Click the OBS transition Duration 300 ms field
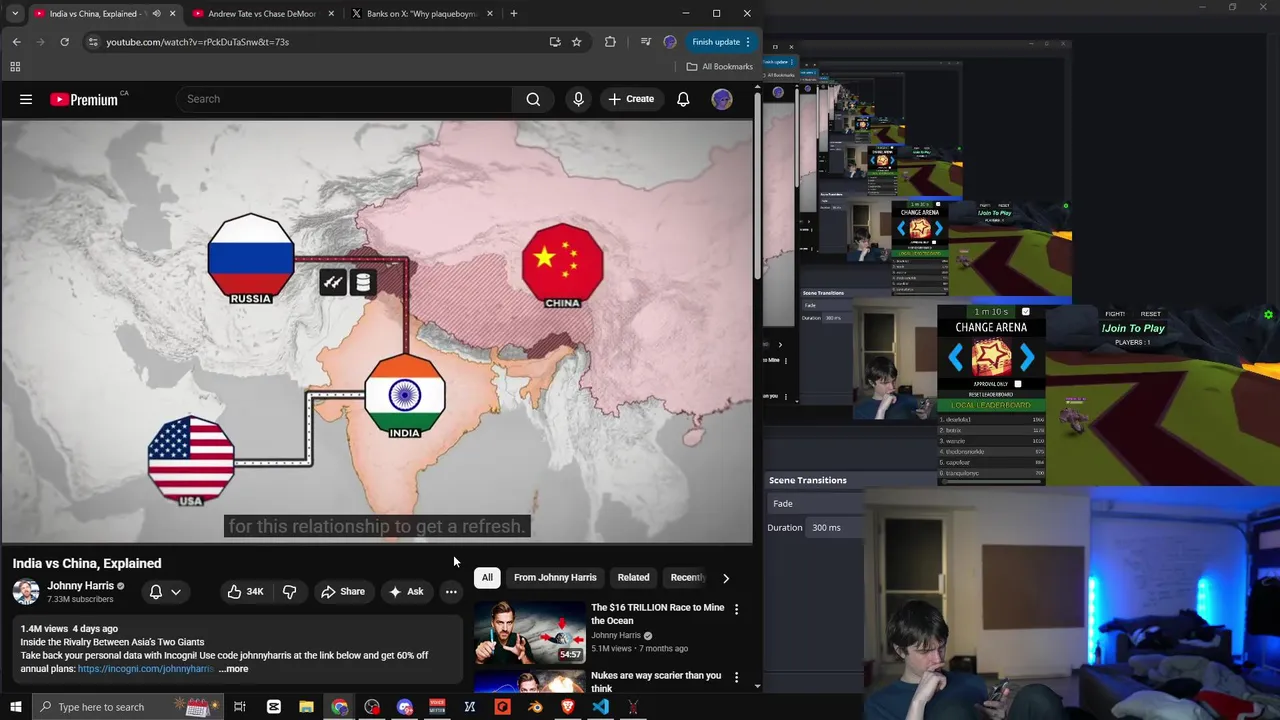 [835, 528]
